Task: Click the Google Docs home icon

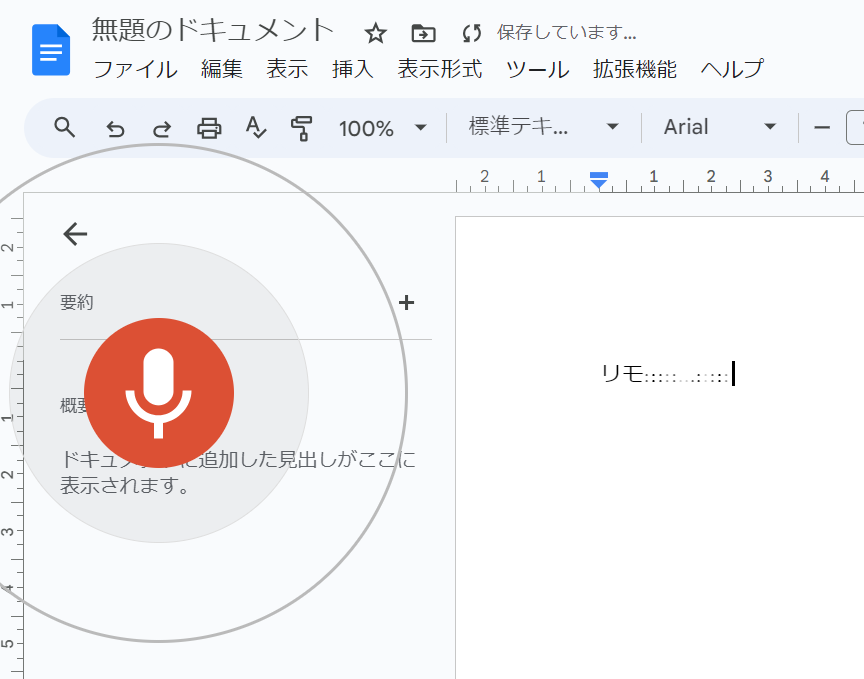Action: (50, 50)
